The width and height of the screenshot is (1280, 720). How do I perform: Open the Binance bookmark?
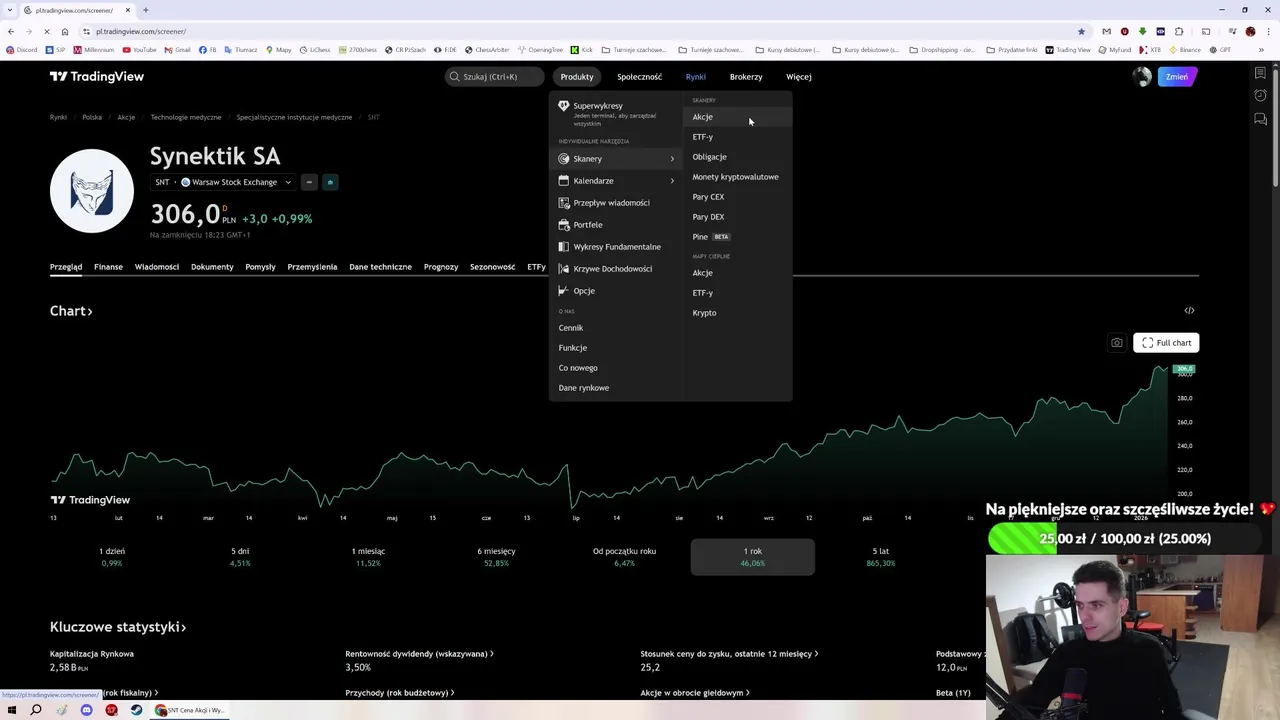(x=1185, y=50)
